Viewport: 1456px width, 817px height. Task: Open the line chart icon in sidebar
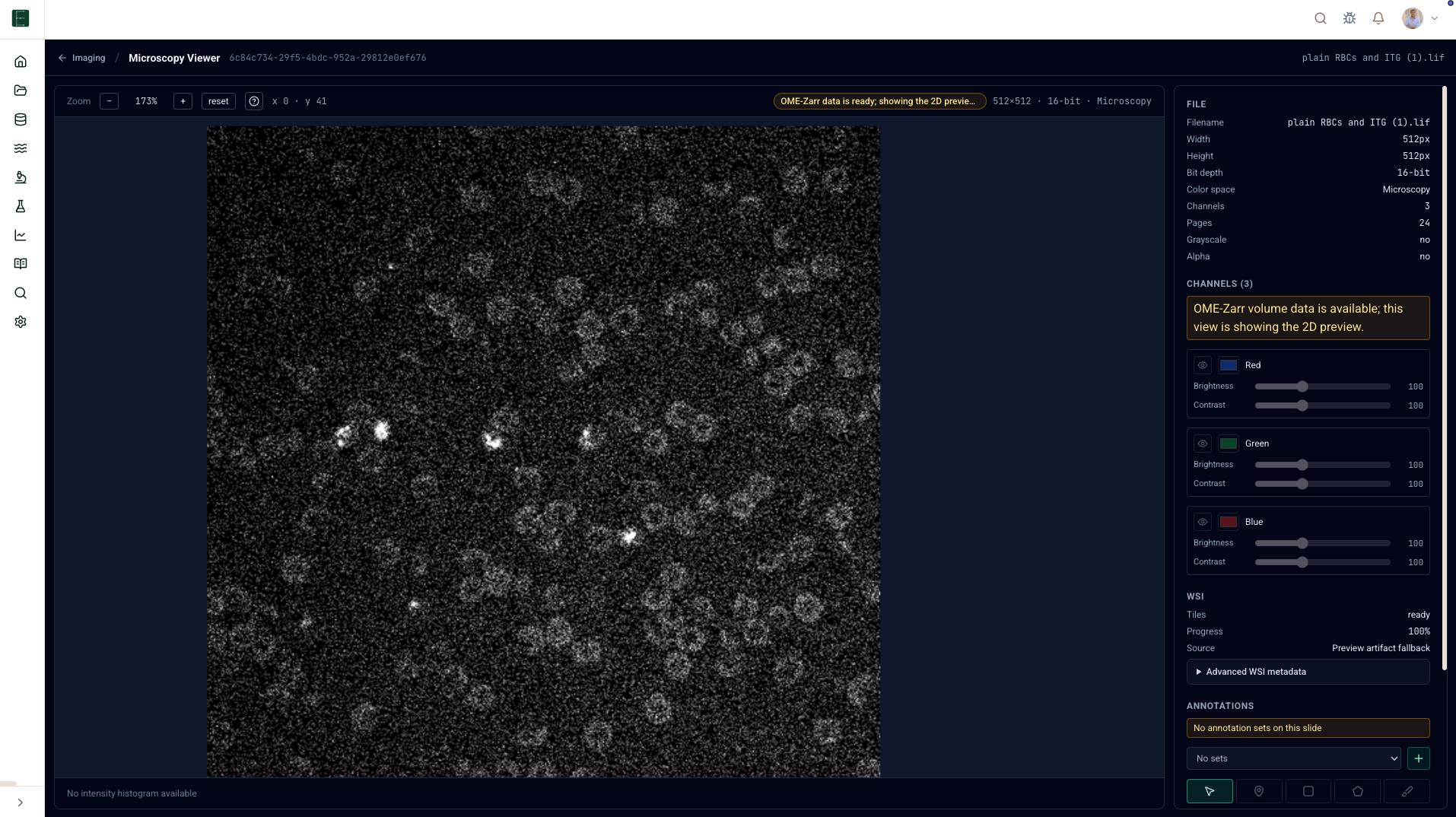21,235
